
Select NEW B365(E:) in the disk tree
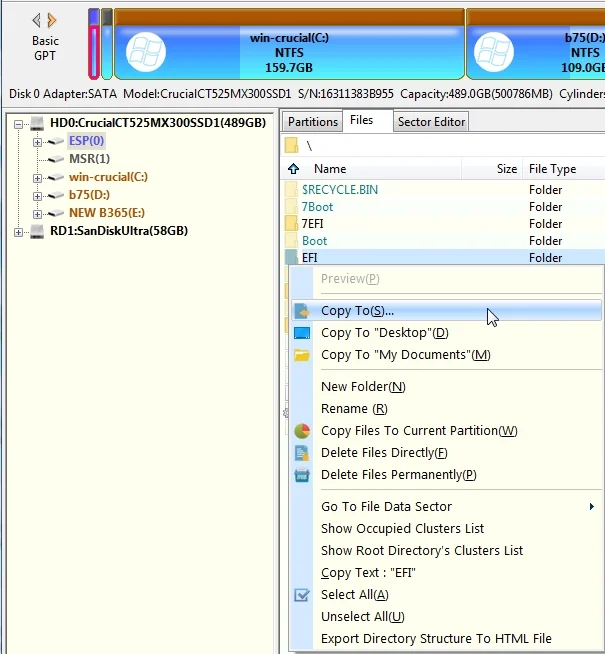point(107,213)
